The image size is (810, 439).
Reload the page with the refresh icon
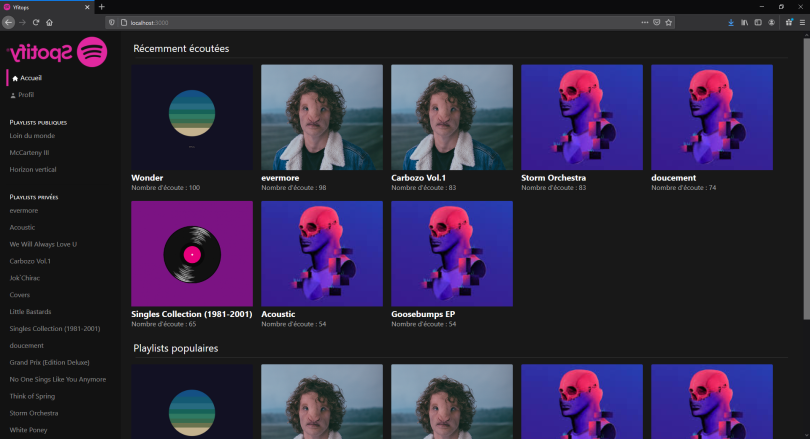(36, 22)
